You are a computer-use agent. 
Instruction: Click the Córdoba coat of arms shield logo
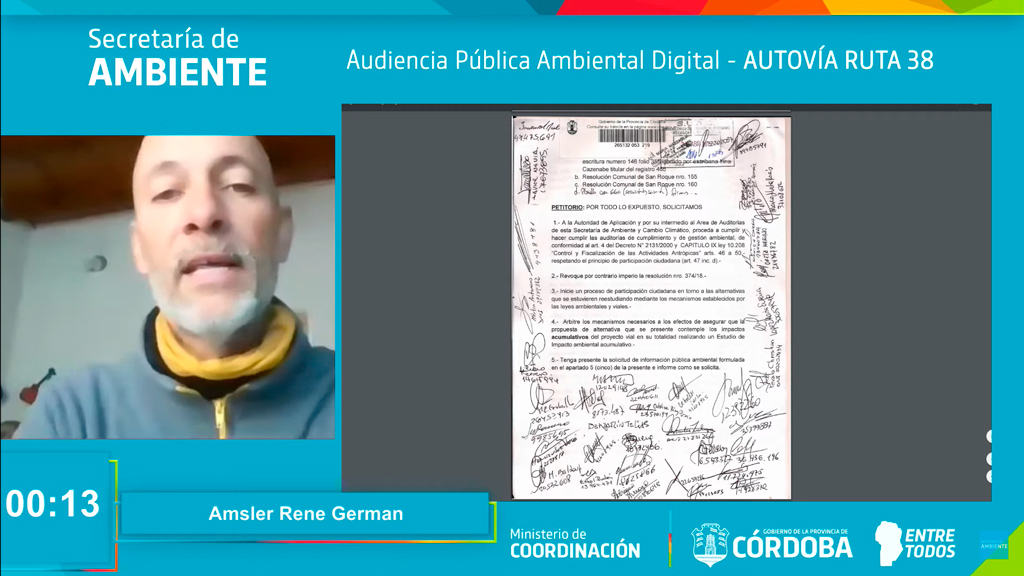(x=710, y=544)
